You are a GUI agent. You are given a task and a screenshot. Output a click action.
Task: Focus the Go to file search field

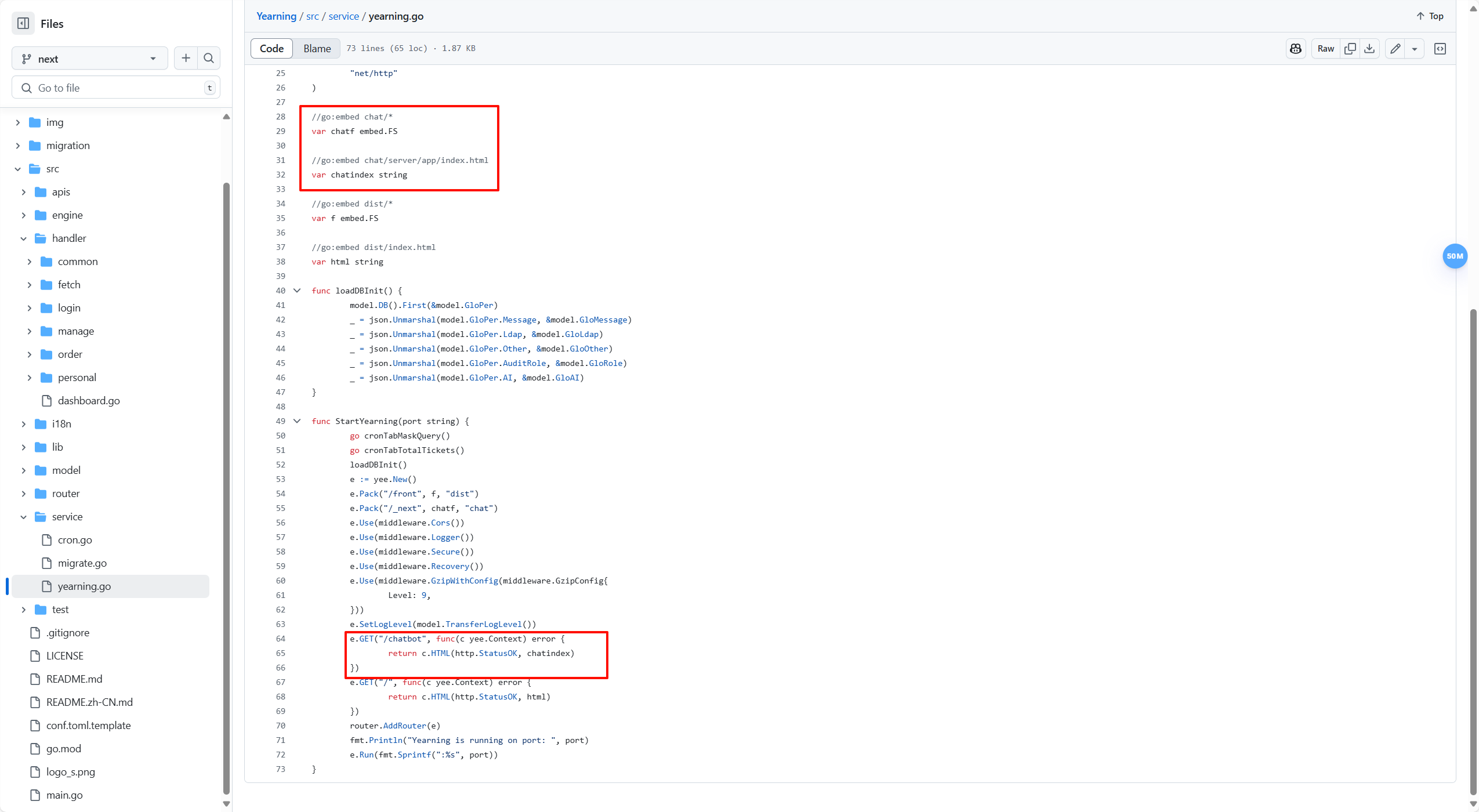point(116,88)
